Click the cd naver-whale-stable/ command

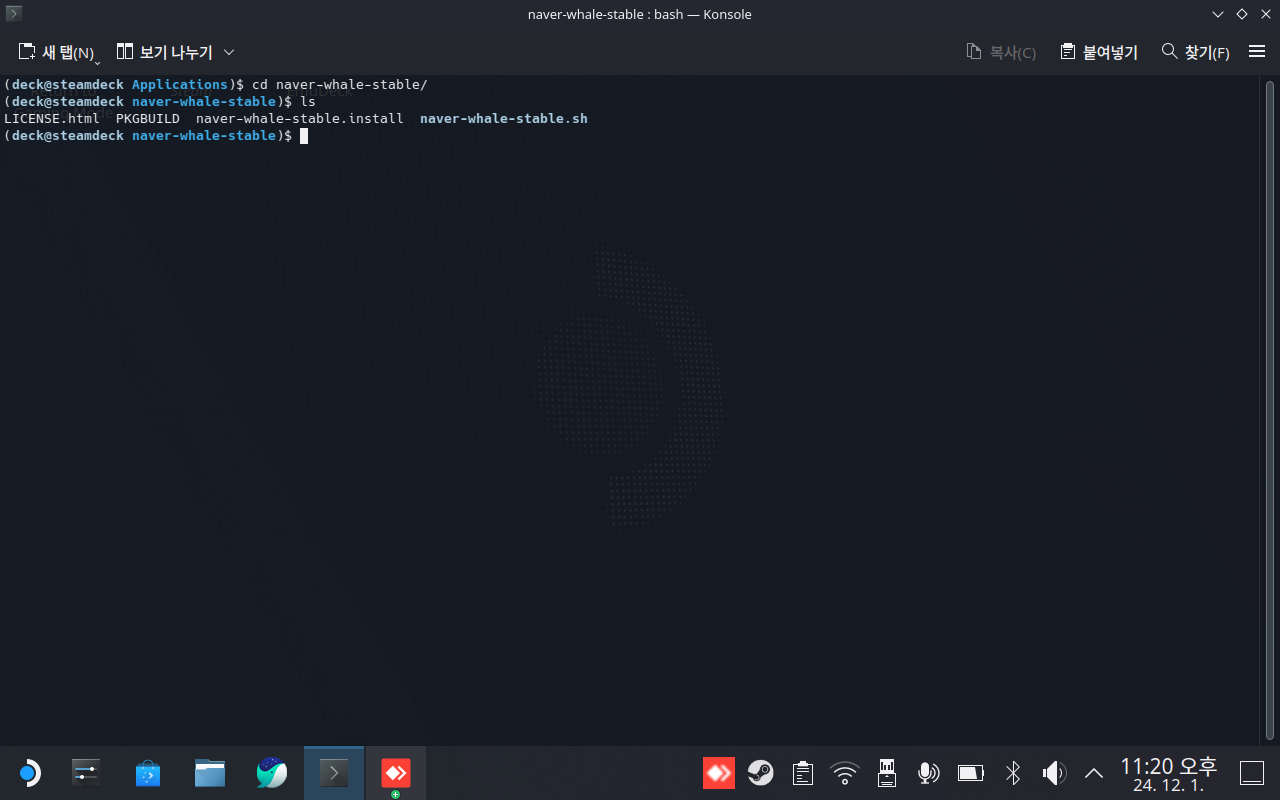tap(340, 85)
